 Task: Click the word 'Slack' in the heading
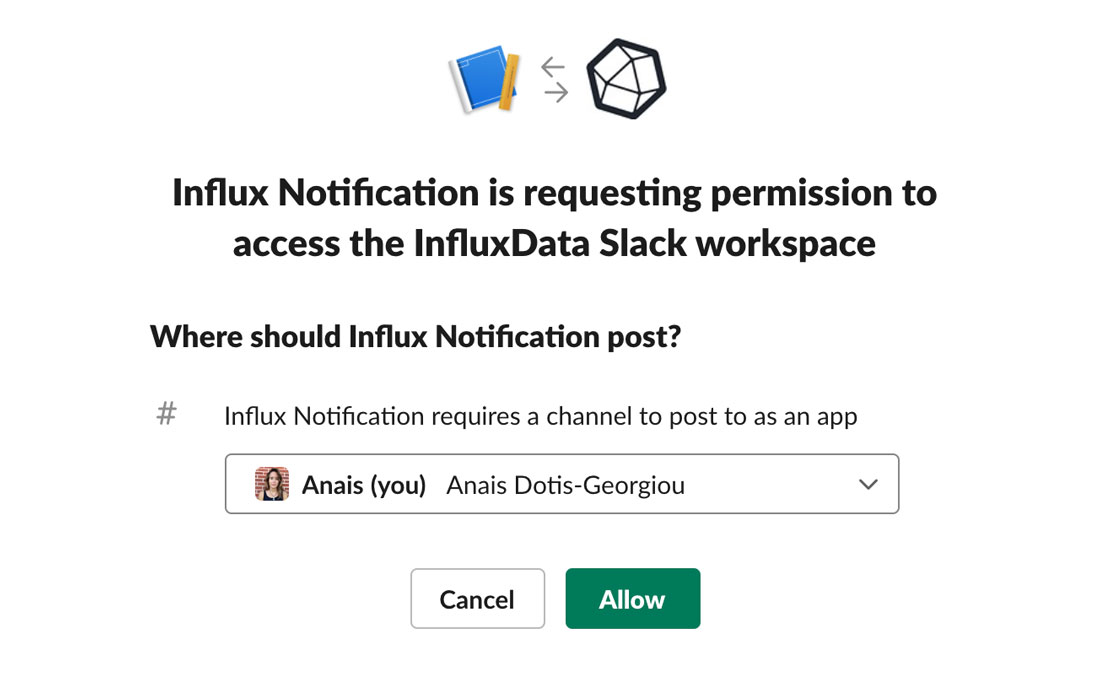pyautogui.click(x=641, y=243)
